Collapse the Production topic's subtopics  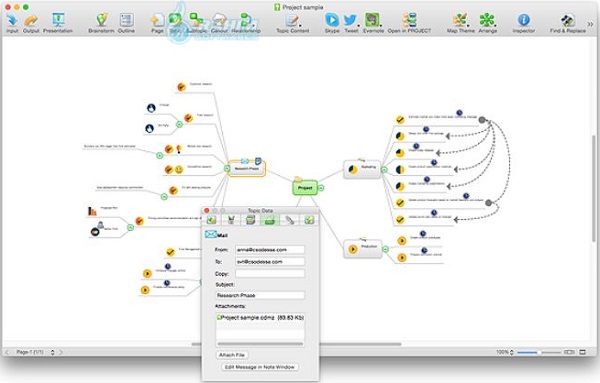385,249
